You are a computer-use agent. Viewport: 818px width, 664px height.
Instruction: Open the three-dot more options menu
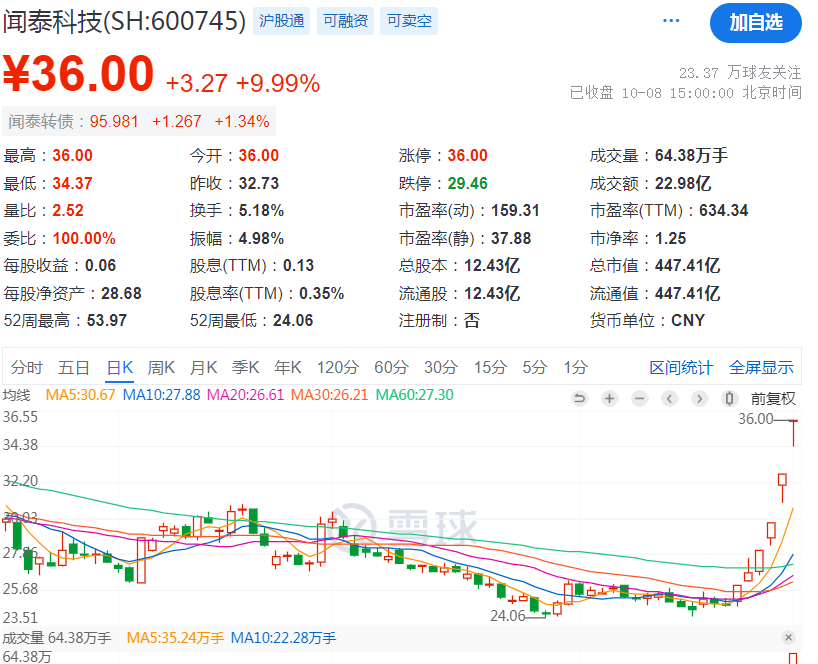671,21
